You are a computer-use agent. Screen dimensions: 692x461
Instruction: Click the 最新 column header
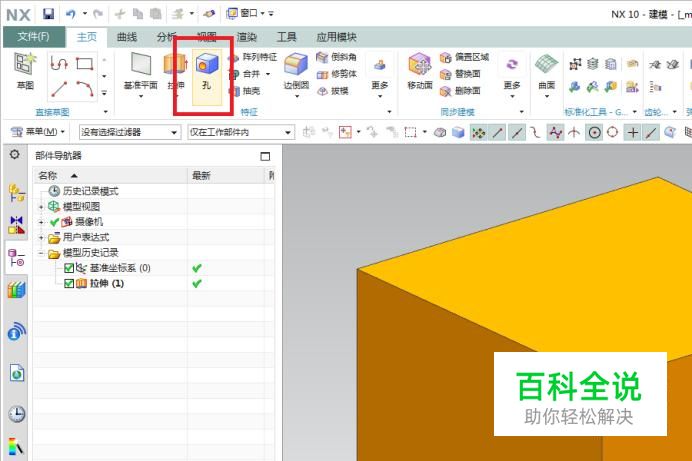click(225, 176)
